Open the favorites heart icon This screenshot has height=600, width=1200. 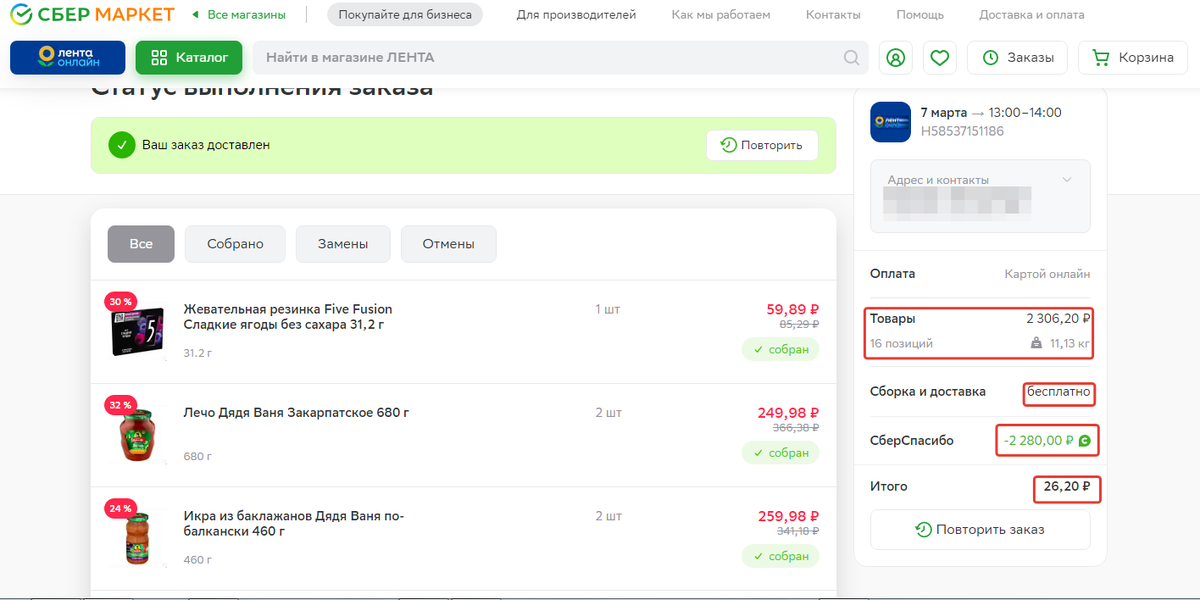coord(940,58)
